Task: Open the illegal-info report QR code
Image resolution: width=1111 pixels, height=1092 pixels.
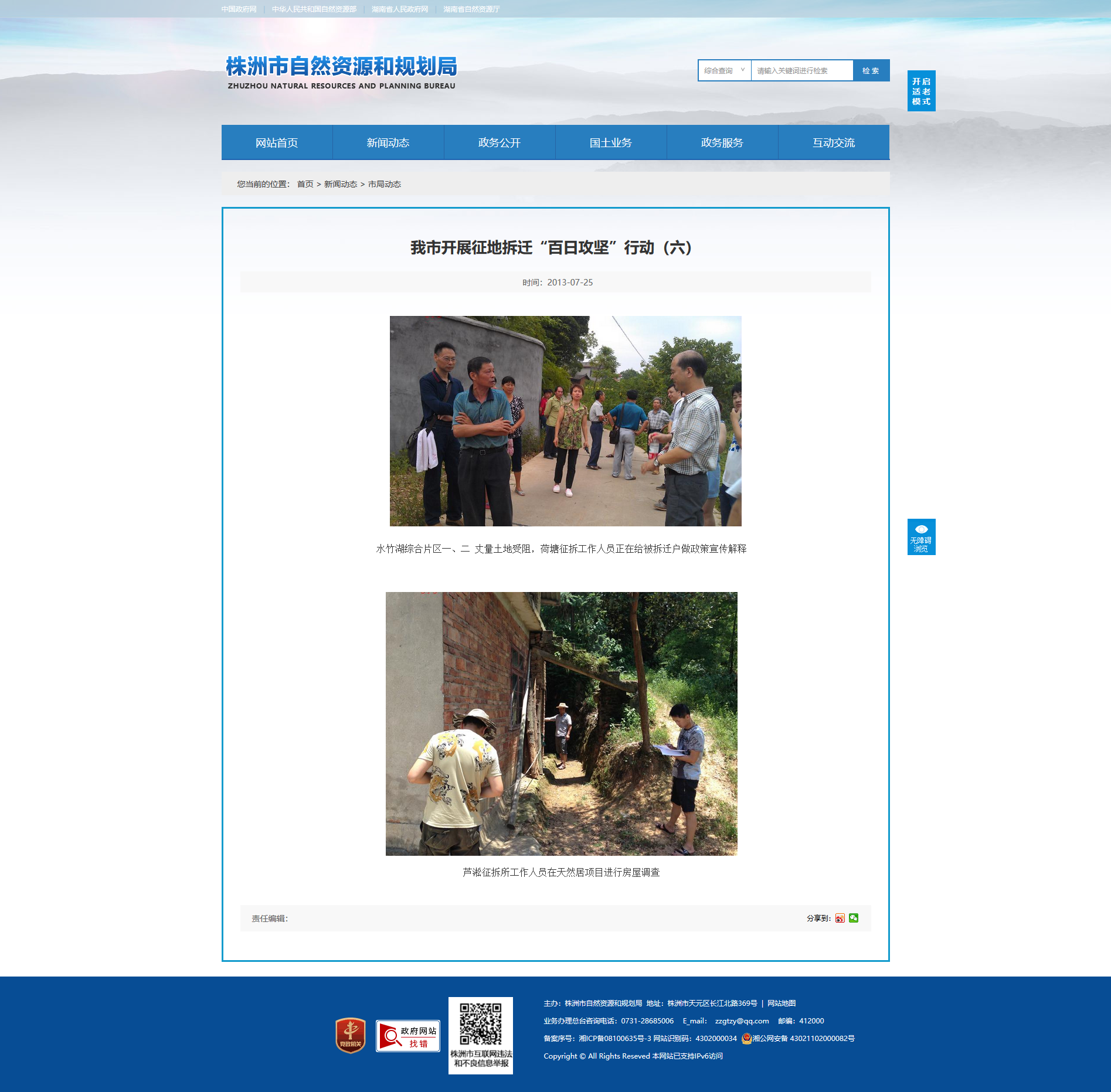Action: click(481, 1036)
